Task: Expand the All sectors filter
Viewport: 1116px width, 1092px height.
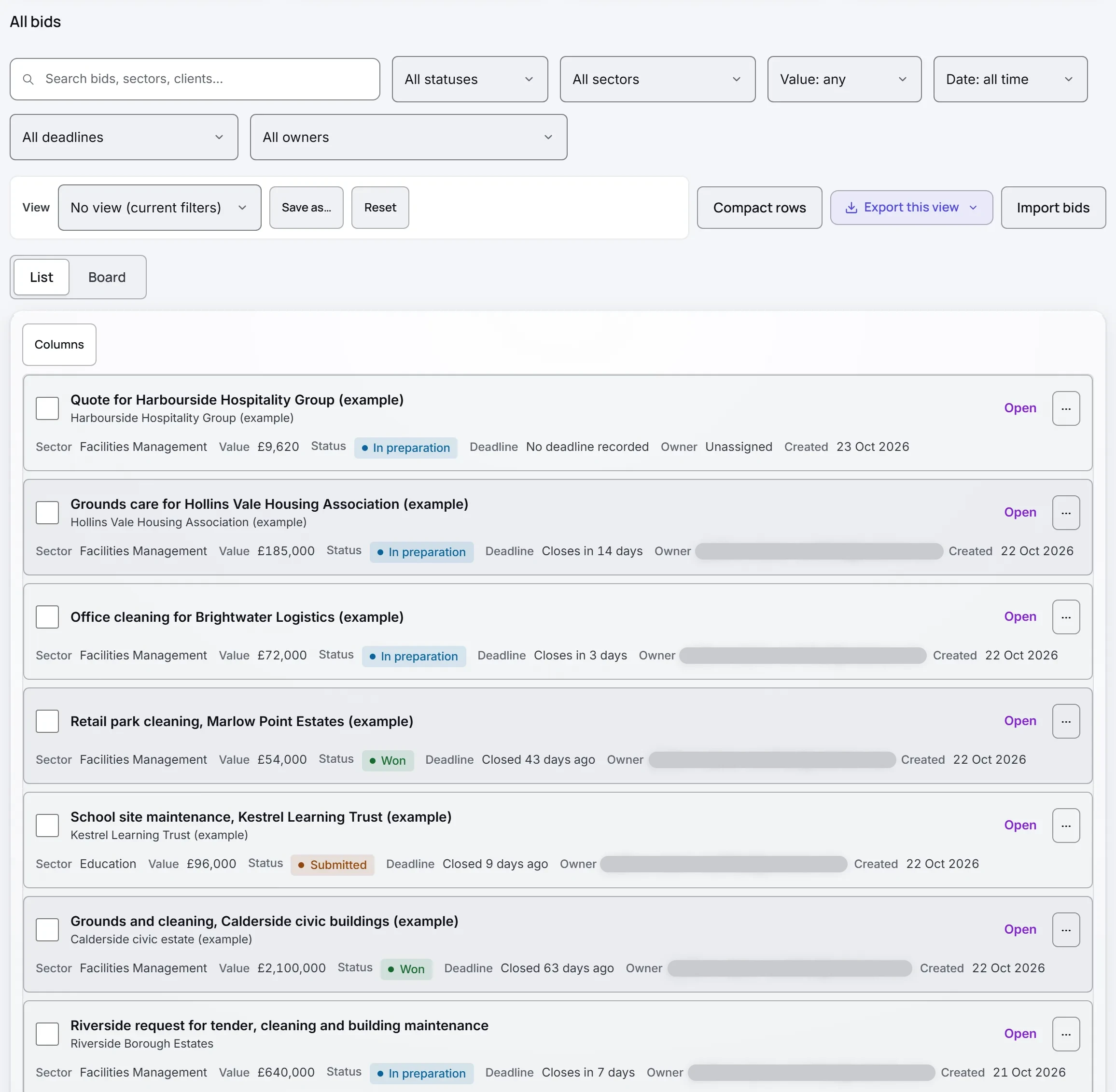Action: pos(657,79)
